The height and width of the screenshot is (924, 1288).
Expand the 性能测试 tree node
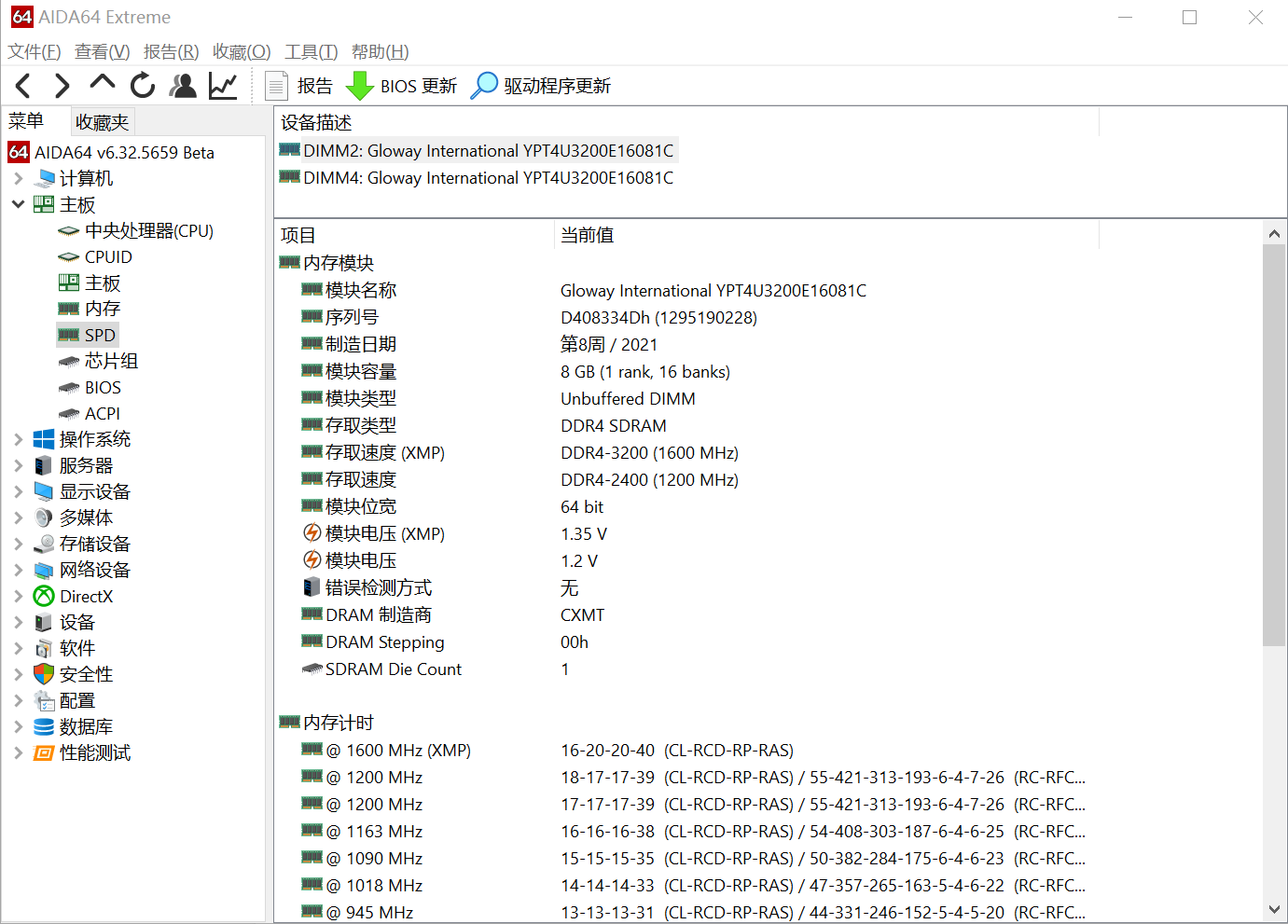click(18, 752)
